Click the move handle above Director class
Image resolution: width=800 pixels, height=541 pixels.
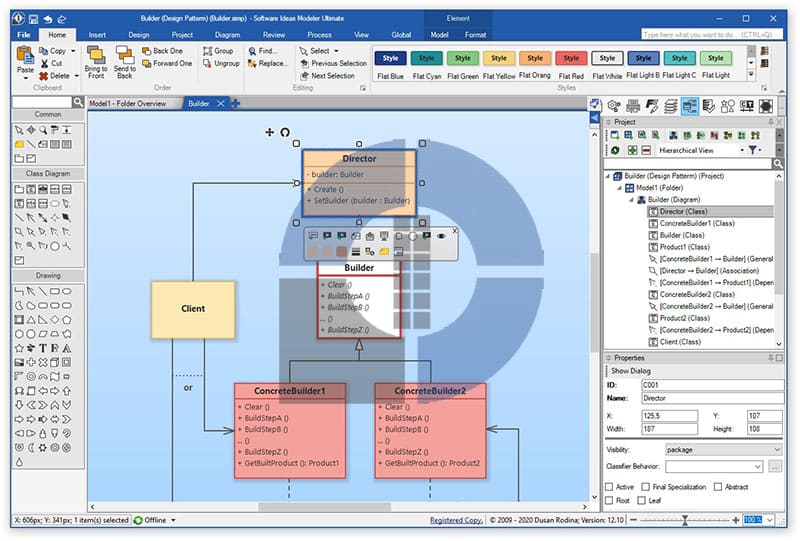pyautogui.click(x=269, y=132)
